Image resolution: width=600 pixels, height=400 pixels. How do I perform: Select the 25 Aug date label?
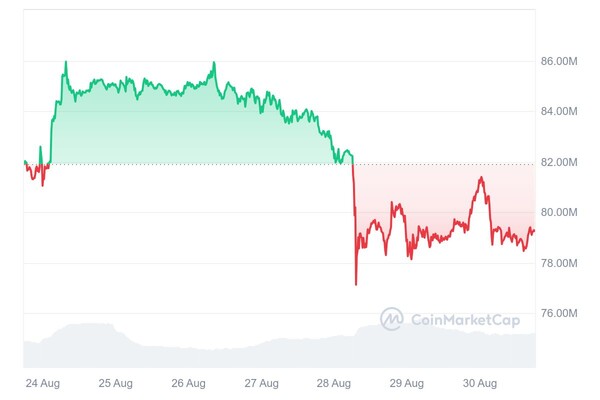[116, 383]
